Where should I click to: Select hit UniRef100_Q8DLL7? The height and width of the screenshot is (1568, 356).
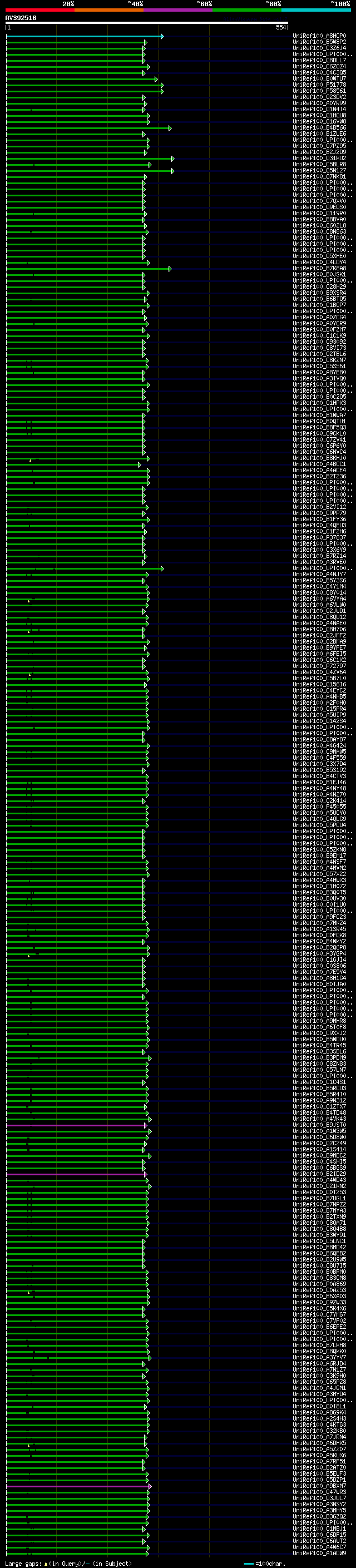tap(319, 60)
